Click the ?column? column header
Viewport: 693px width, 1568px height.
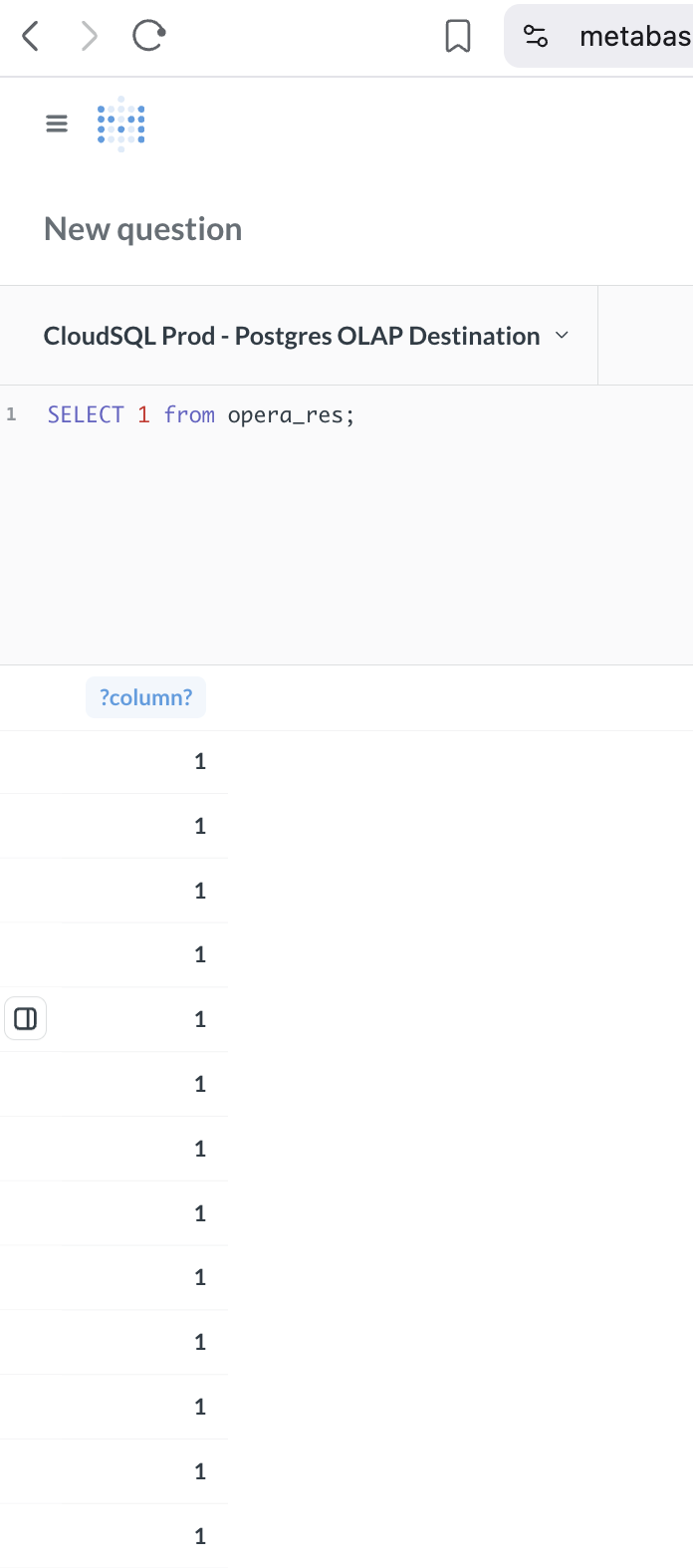point(145,697)
